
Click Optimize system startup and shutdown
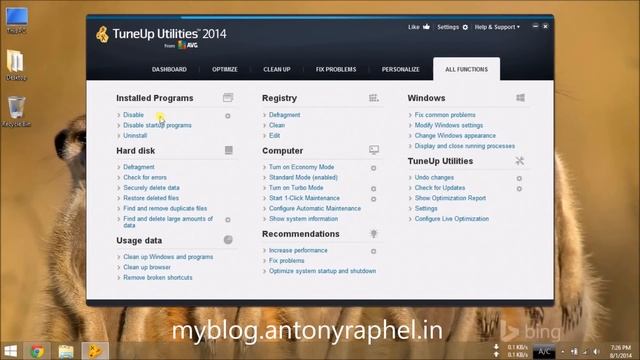click(322, 271)
